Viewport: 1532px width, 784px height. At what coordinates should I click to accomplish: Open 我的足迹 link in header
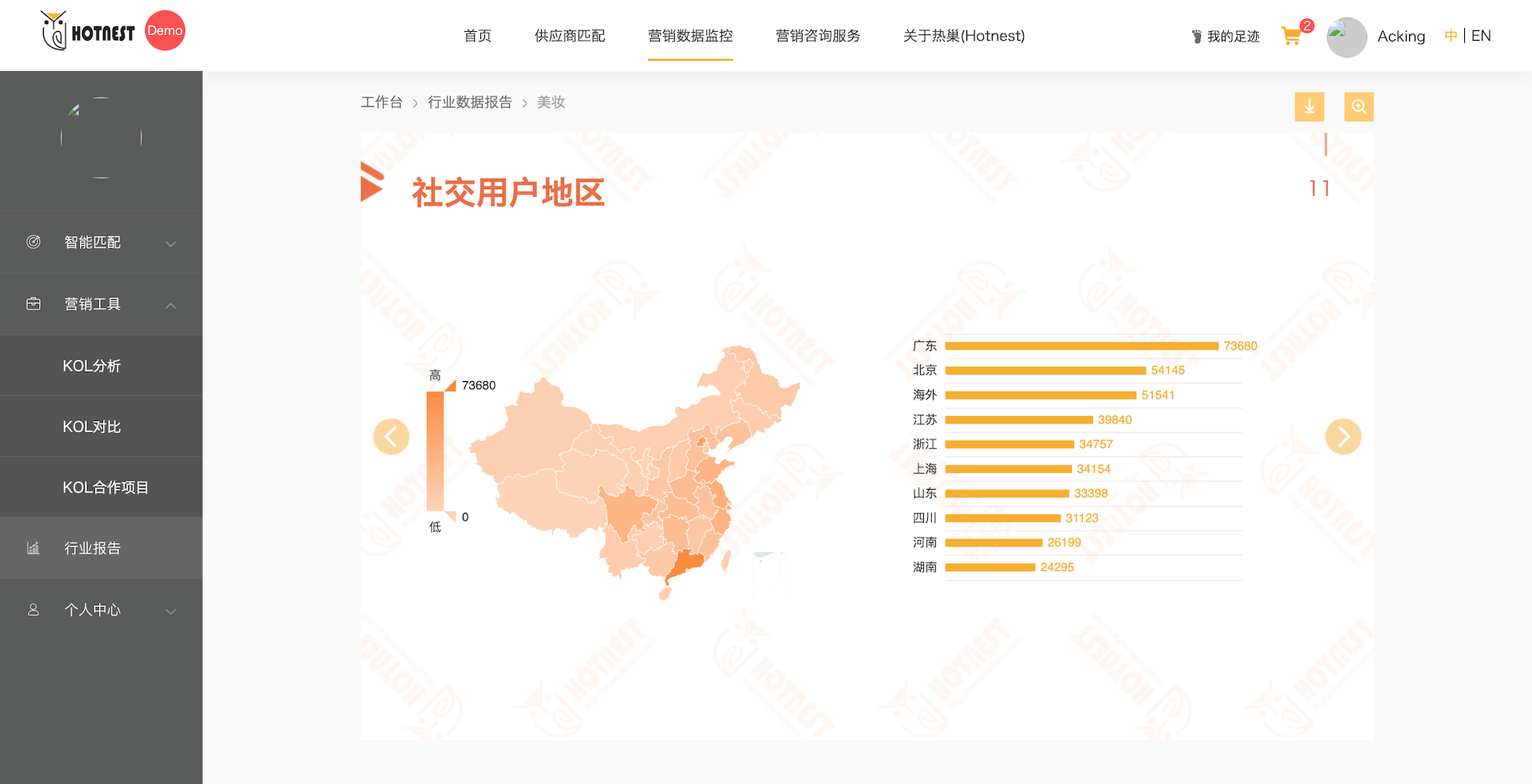tap(1226, 37)
